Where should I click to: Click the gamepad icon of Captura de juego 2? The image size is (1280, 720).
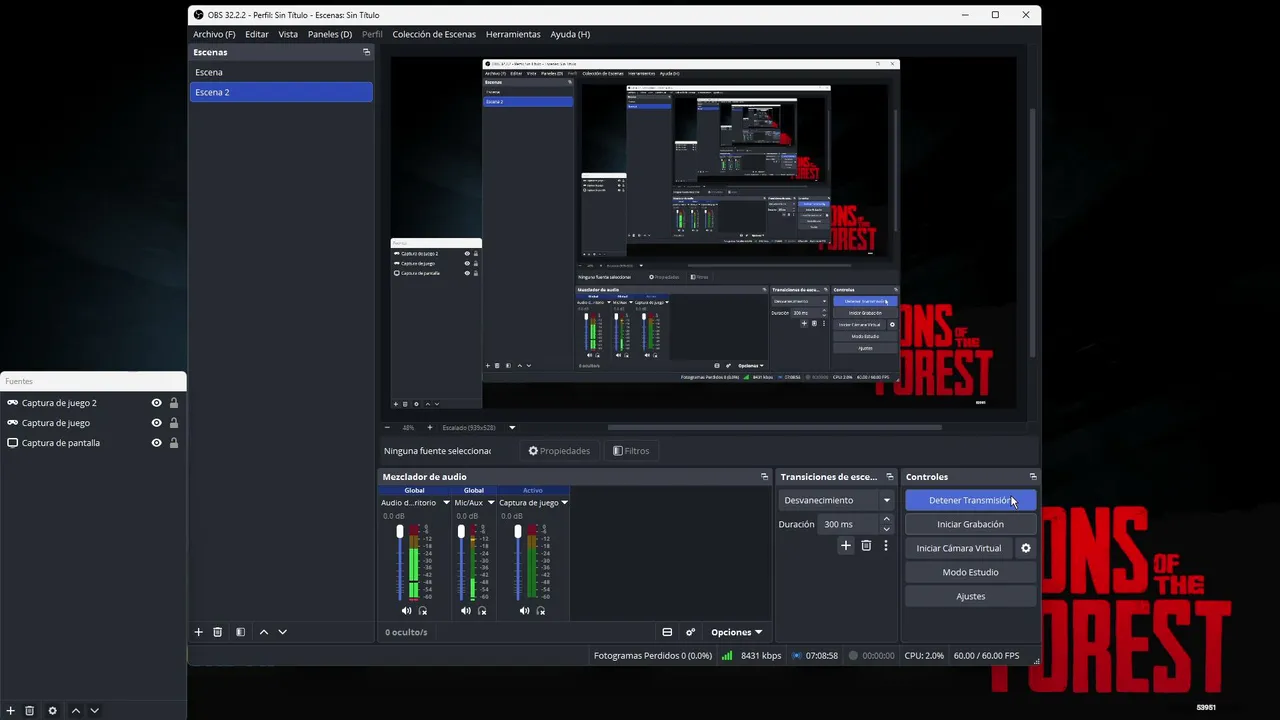pos(13,403)
